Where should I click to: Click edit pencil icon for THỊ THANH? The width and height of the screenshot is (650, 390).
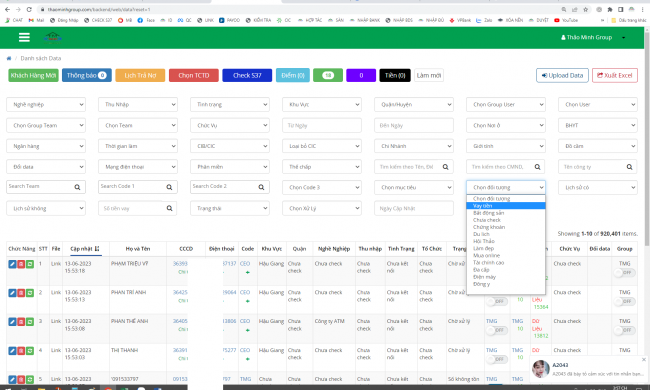pos(12,351)
